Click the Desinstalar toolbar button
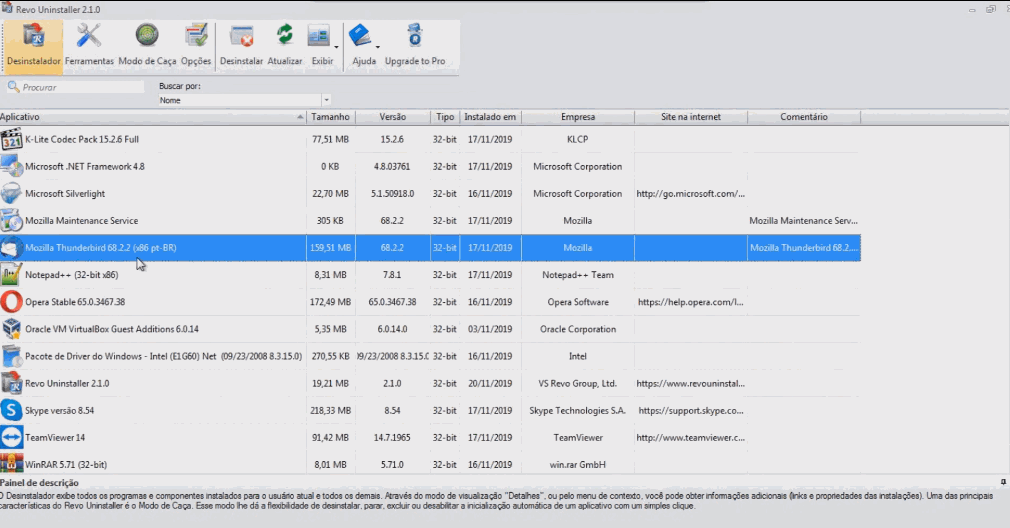Viewport: 1010px width, 528px height. pyautogui.click(x=242, y=44)
